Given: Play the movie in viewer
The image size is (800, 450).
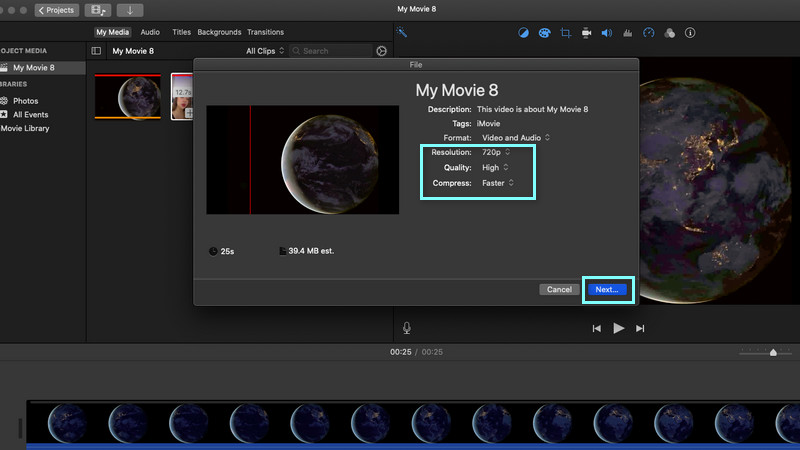Looking at the screenshot, I should pyautogui.click(x=618, y=328).
